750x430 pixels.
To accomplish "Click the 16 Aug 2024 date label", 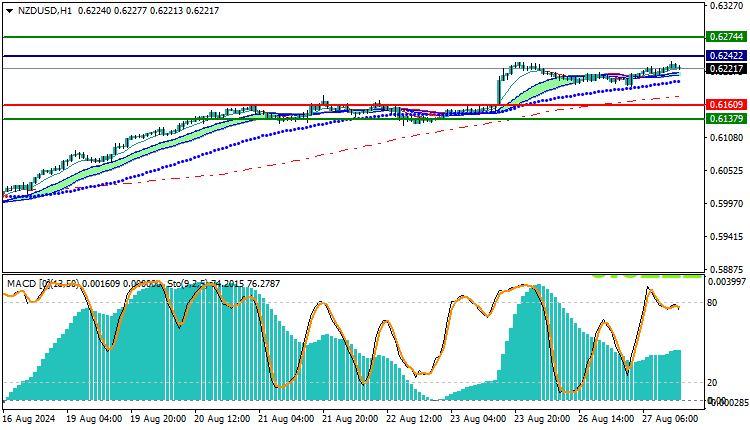I will [x=29, y=419].
